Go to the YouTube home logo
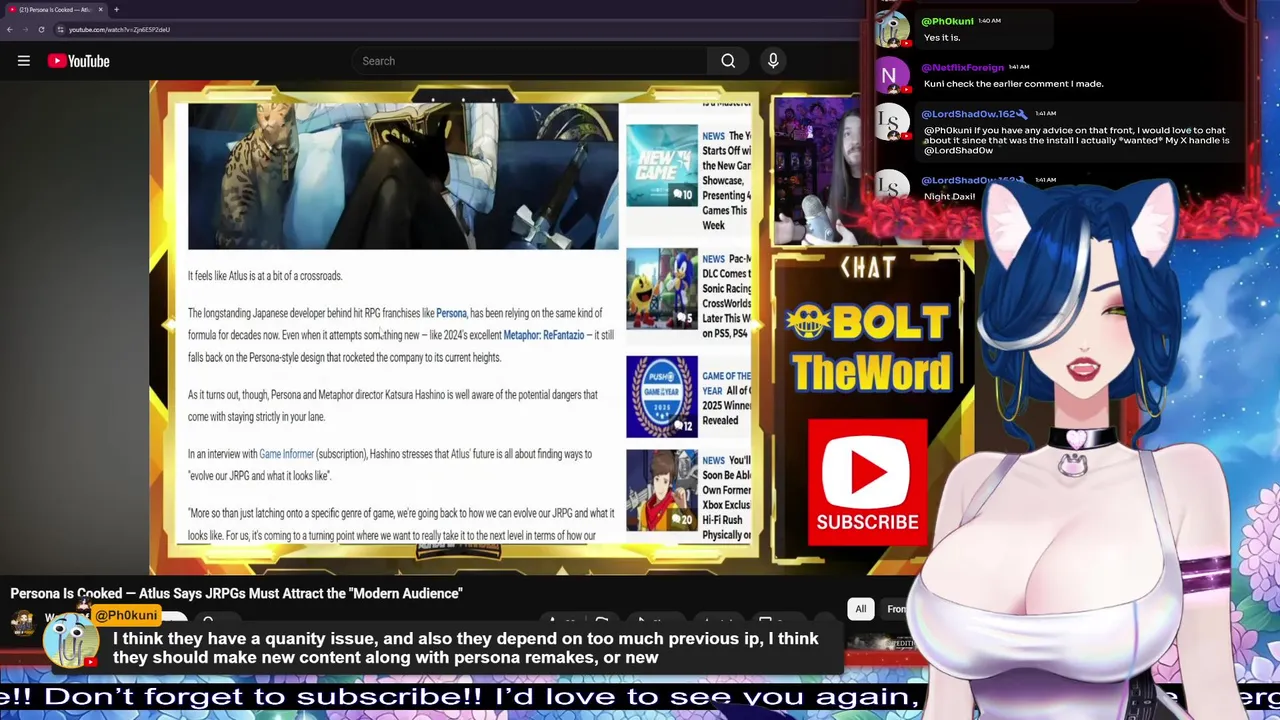Viewport: 1280px width, 720px height. point(78,61)
